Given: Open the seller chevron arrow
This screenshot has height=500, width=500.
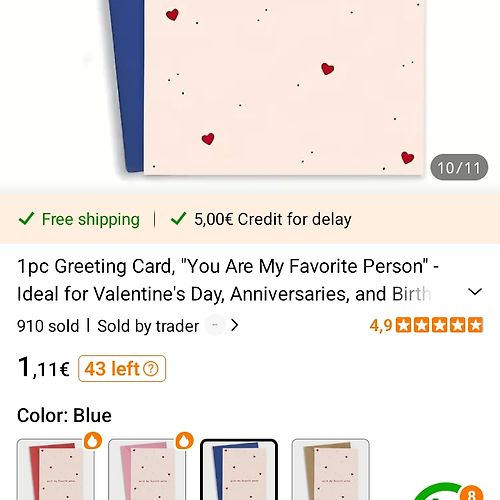Looking at the screenshot, I should point(235,325).
